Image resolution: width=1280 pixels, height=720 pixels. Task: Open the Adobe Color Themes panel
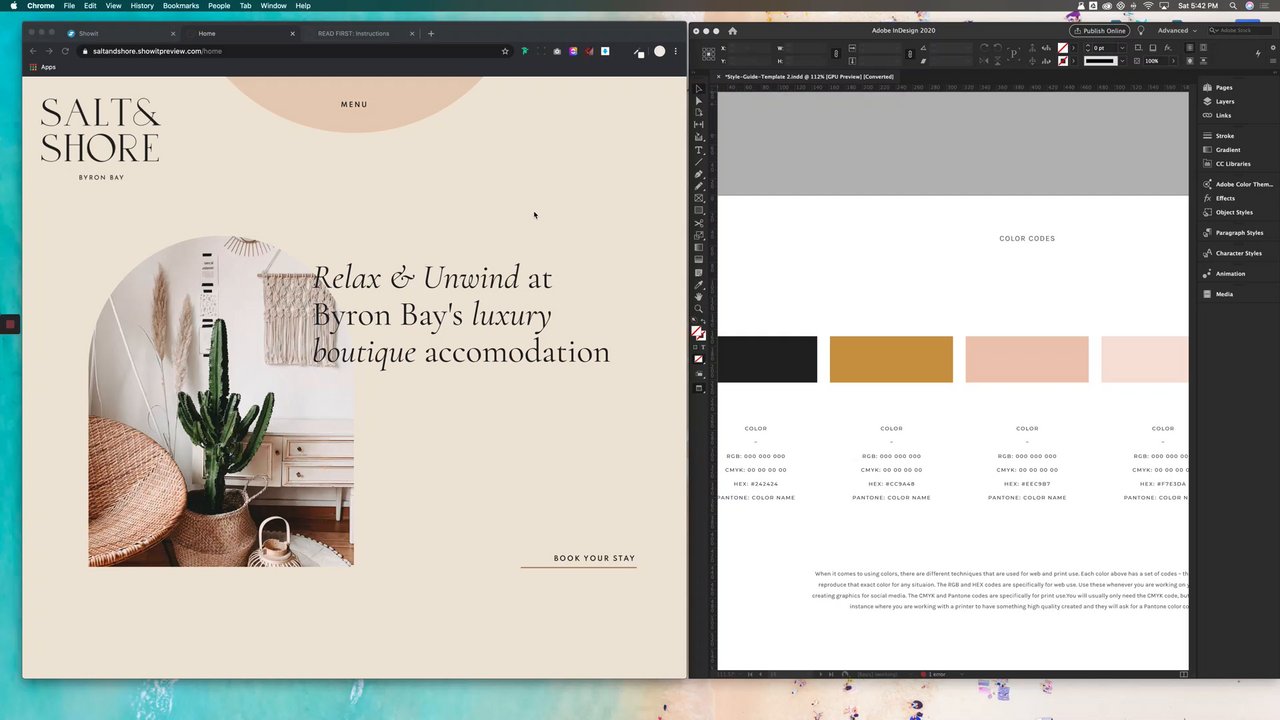(x=1244, y=184)
